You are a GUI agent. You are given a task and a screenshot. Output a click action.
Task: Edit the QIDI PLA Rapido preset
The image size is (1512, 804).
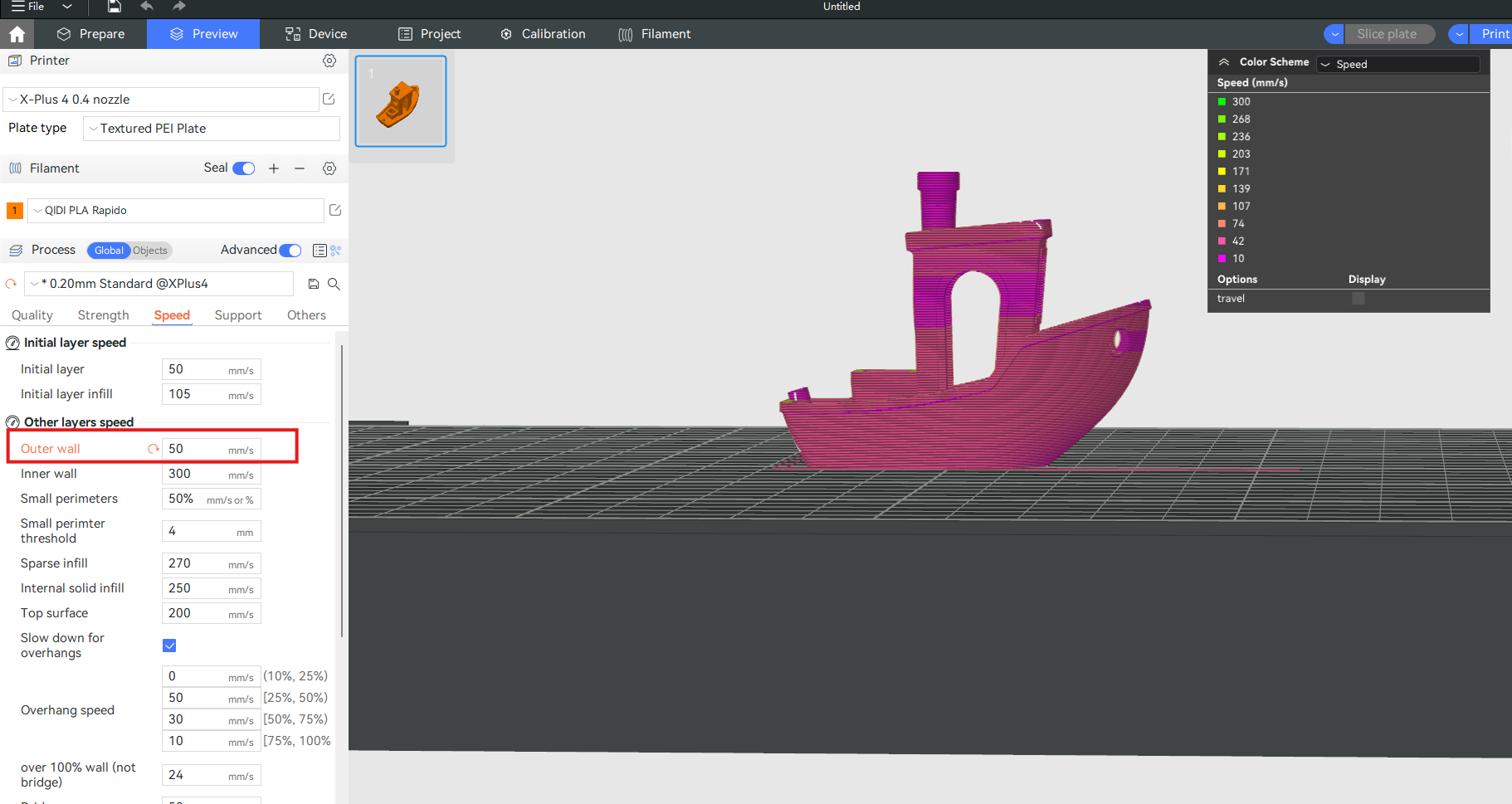[x=335, y=211]
